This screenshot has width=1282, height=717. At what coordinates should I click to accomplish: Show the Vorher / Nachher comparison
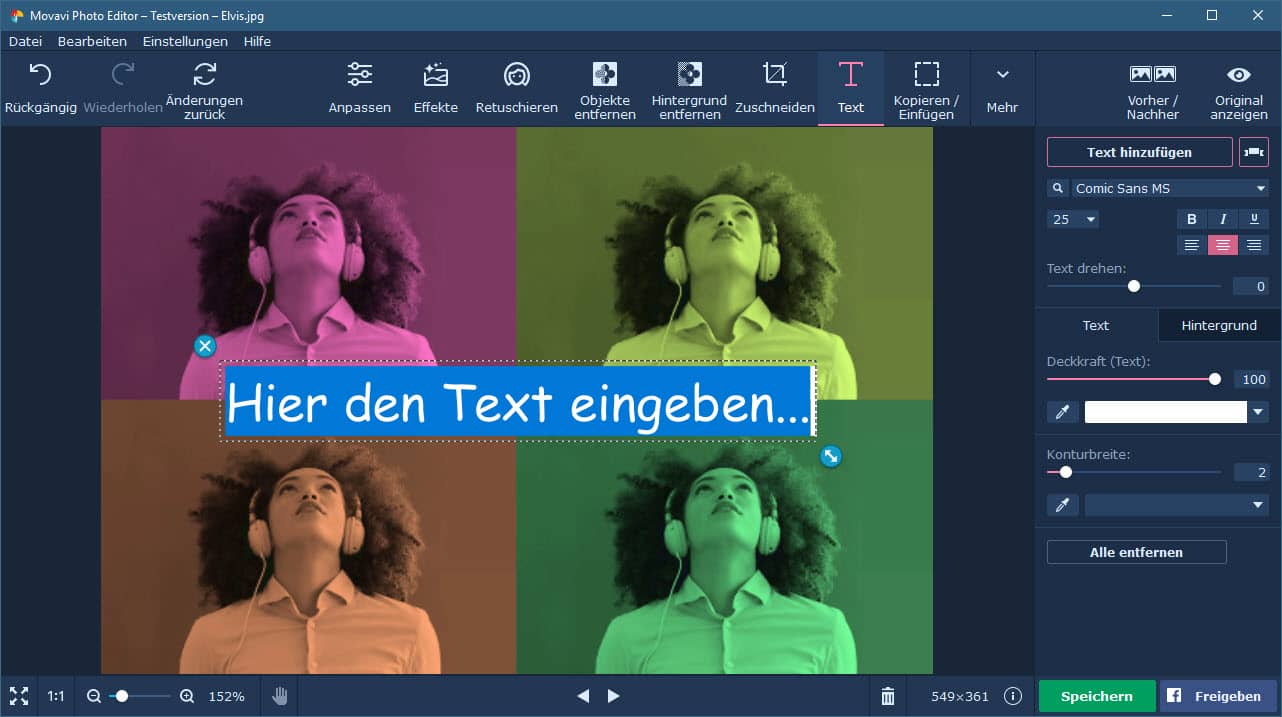pos(1152,90)
